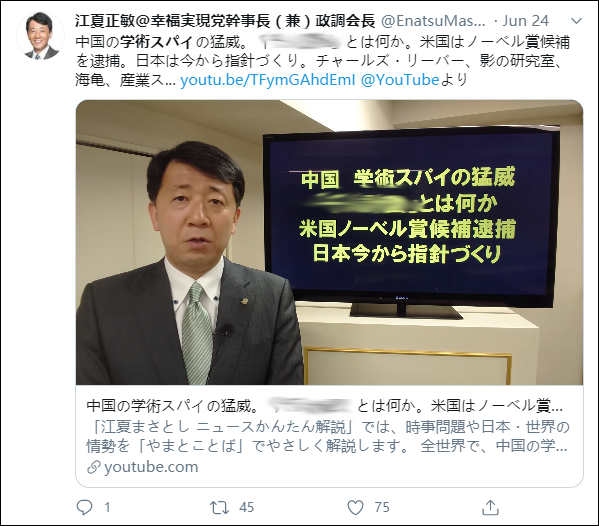The image size is (599, 526).
Task: Click the chain link icon beside youtube.com
Action: pos(94,467)
